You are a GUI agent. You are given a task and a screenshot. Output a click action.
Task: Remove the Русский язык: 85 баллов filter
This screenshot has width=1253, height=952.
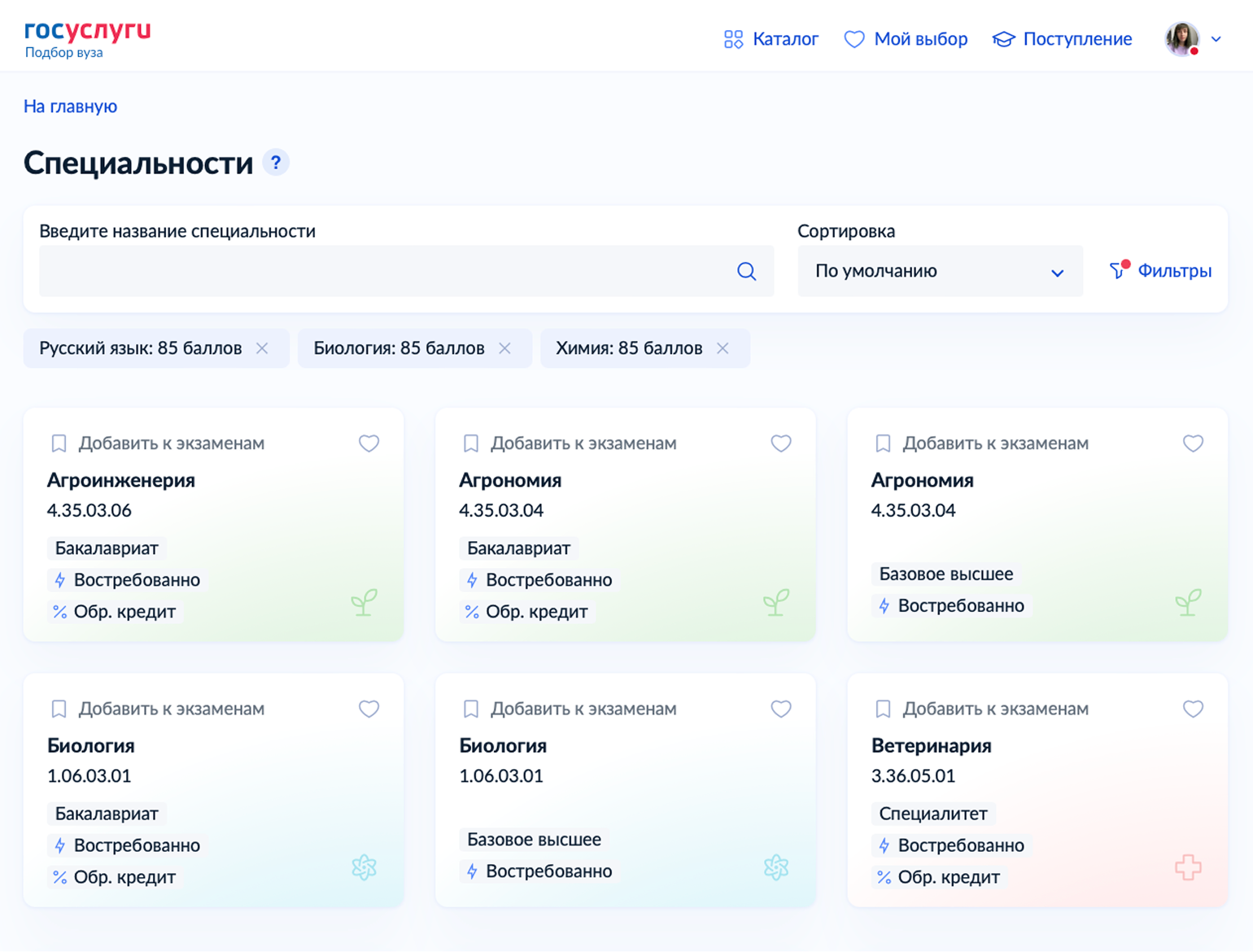(262, 348)
